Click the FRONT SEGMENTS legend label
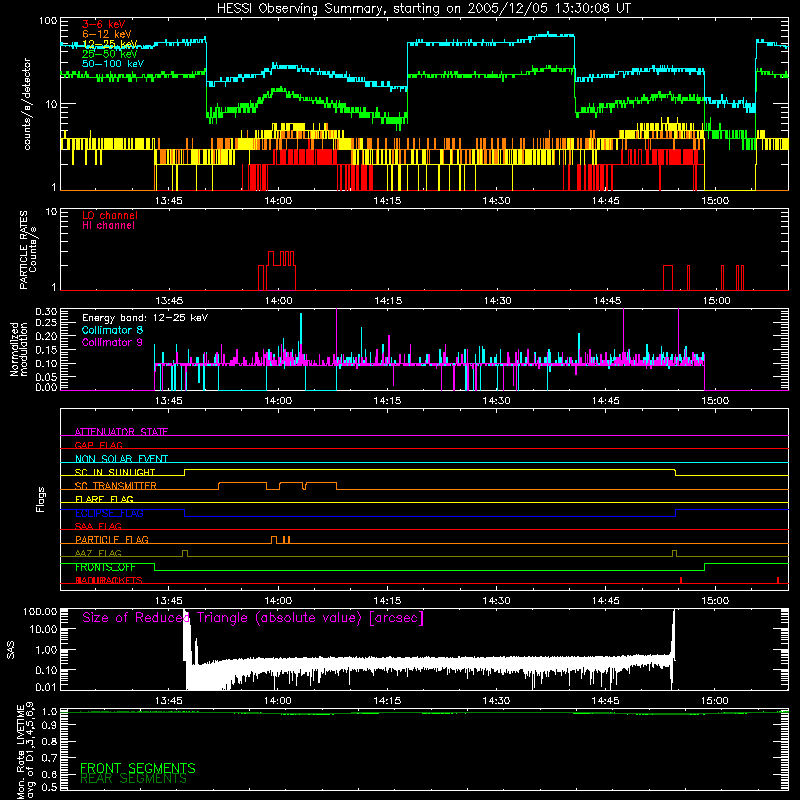Screen dimensions: 800x800 pyautogui.click(x=138, y=768)
